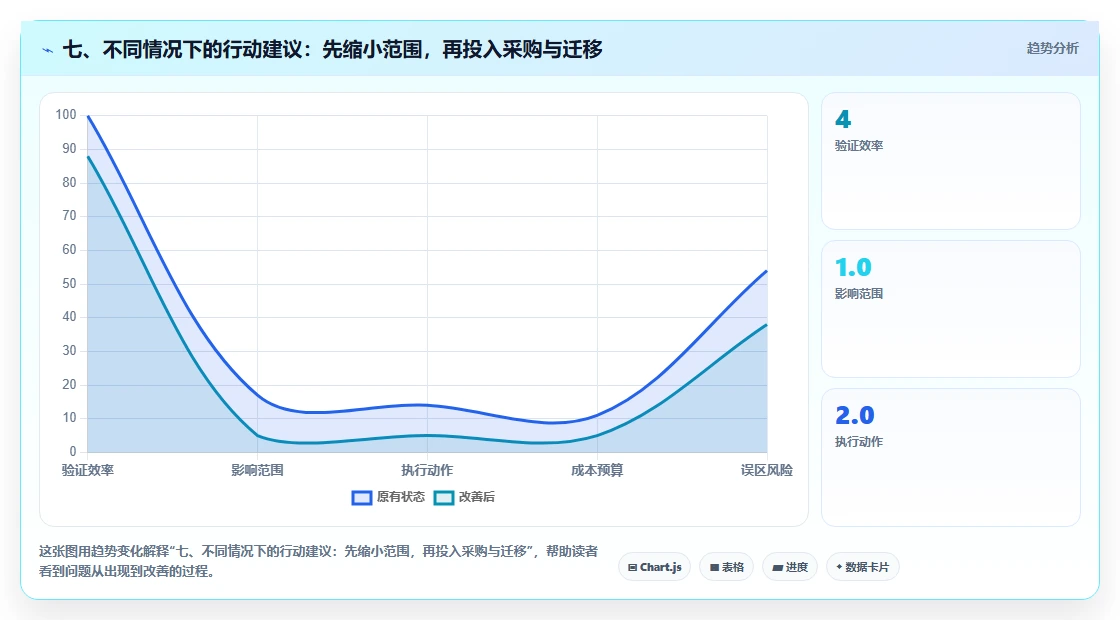Click the 执行动作 x-axis label
This screenshot has width=1120, height=620.
[x=427, y=470]
